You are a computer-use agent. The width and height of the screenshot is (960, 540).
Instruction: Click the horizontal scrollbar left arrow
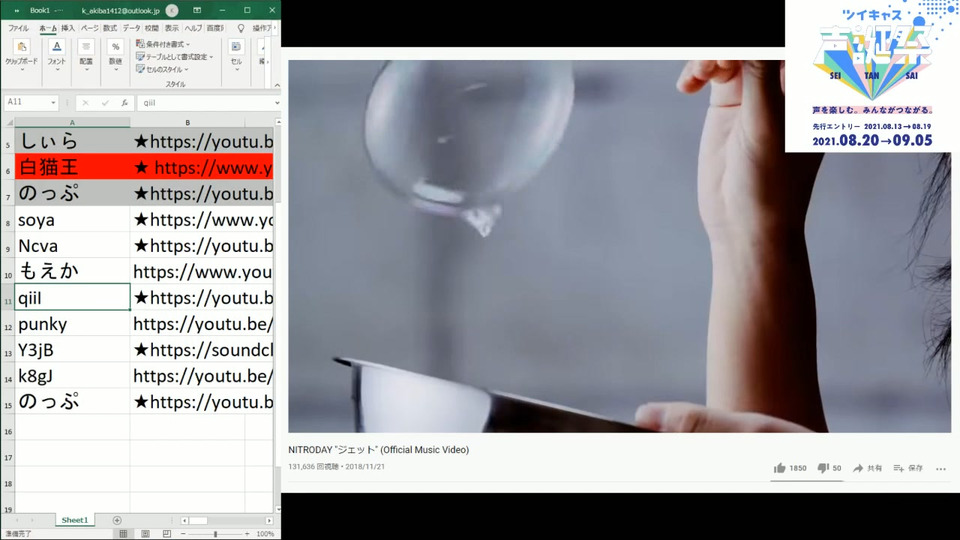[x=184, y=520]
